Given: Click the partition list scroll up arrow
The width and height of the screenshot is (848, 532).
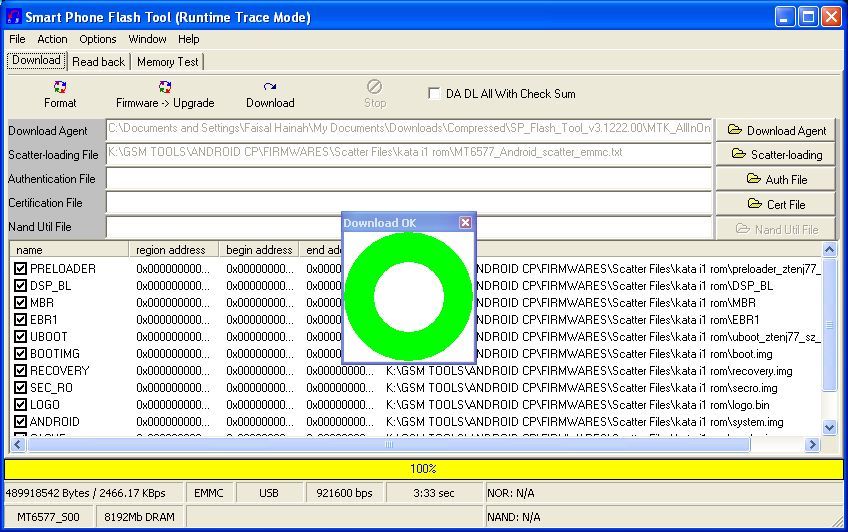Looking at the screenshot, I should click(829, 249).
